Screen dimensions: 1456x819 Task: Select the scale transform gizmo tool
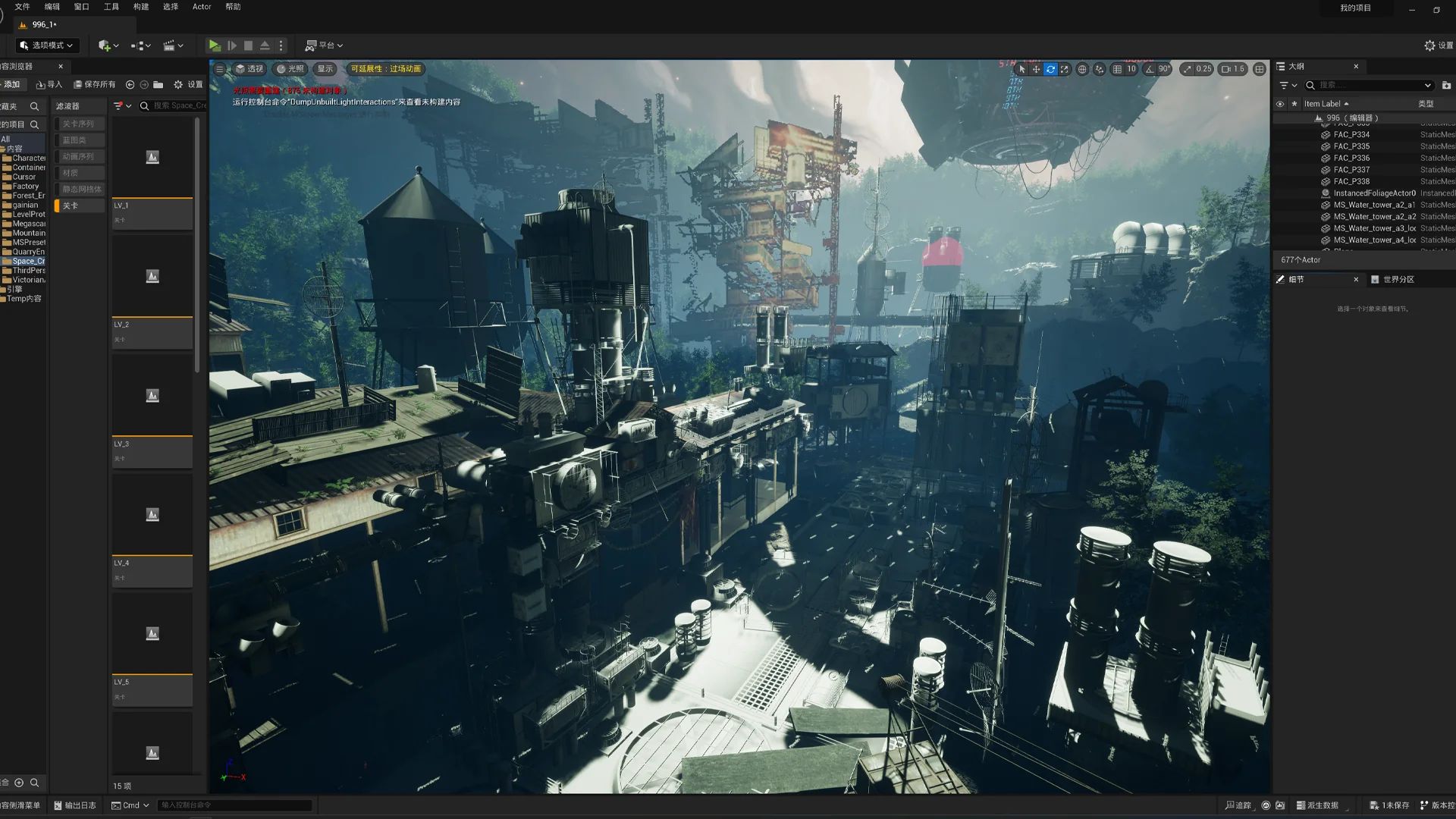click(1065, 69)
